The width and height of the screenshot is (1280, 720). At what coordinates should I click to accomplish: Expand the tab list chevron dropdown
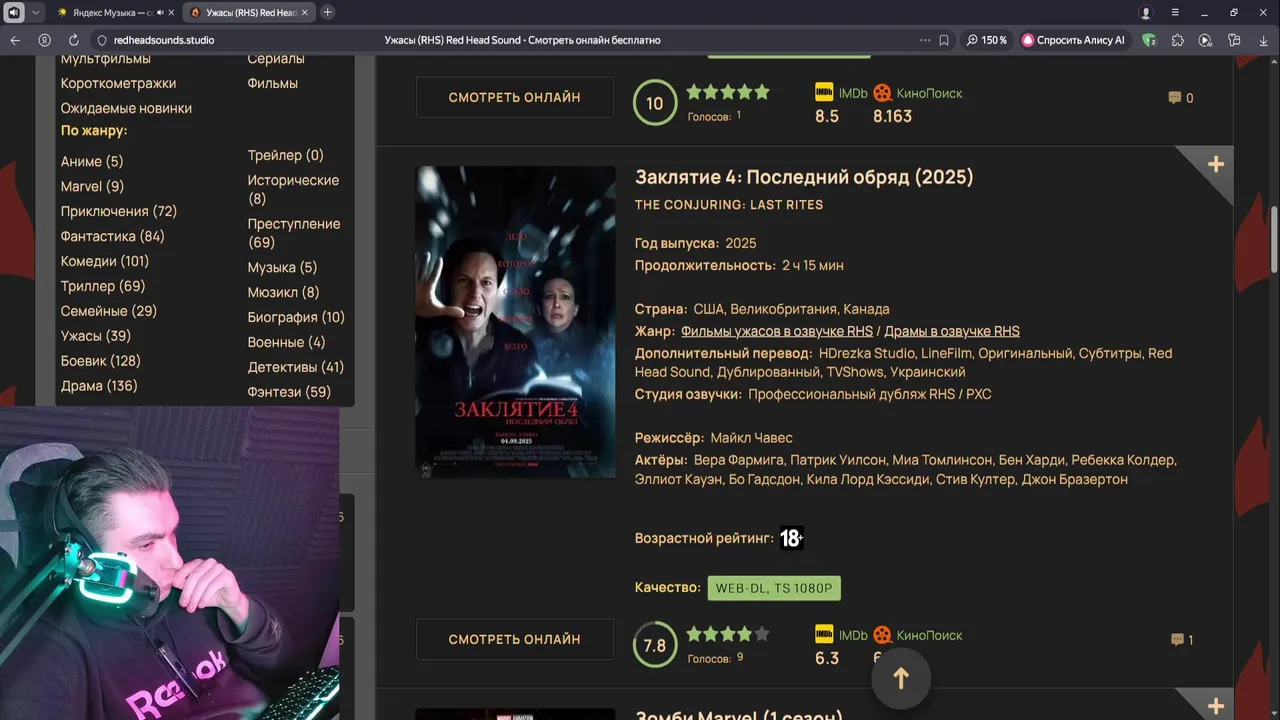coord(36,12)
